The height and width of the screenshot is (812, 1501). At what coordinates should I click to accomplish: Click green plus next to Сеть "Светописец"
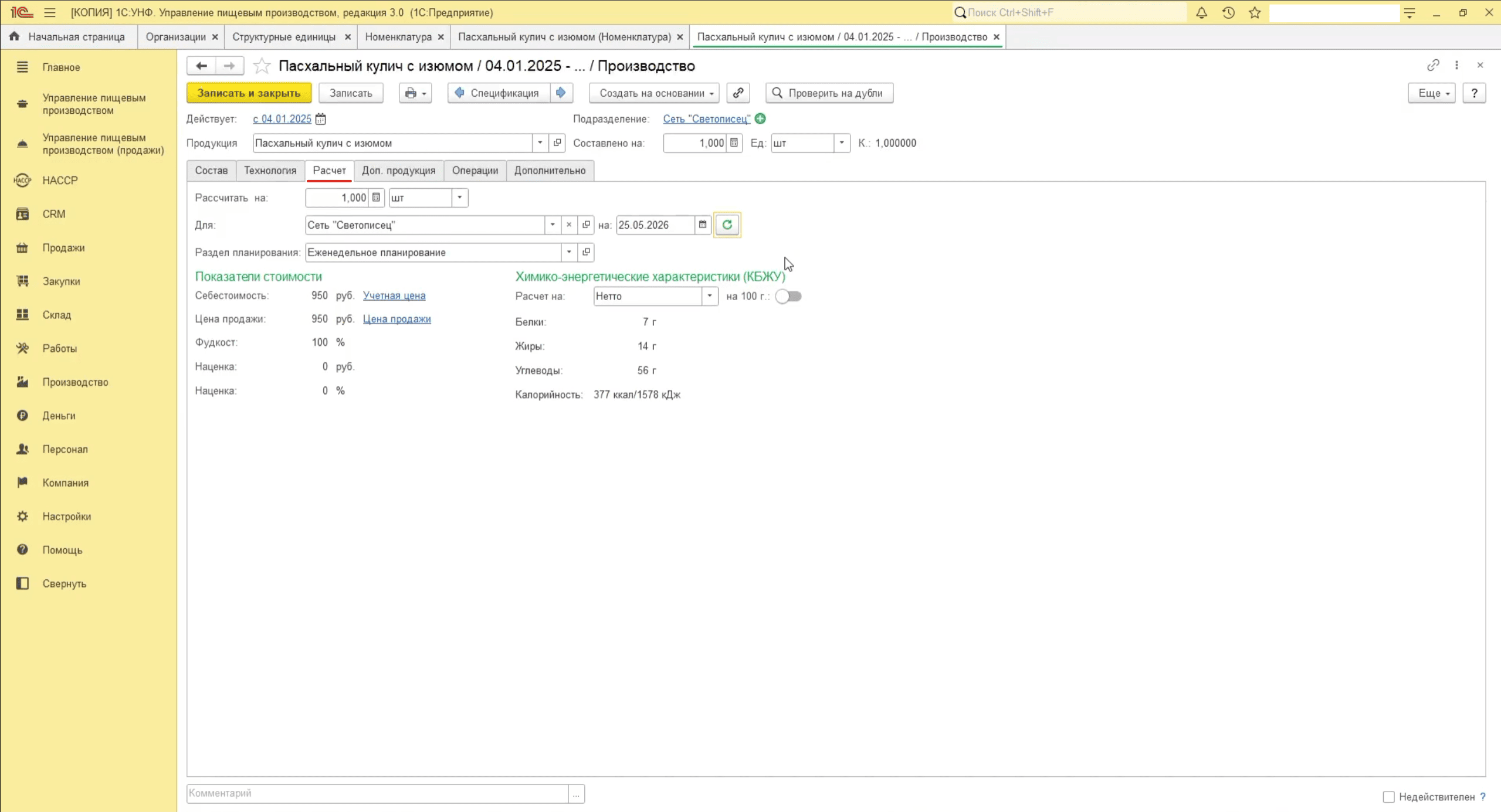760,118
